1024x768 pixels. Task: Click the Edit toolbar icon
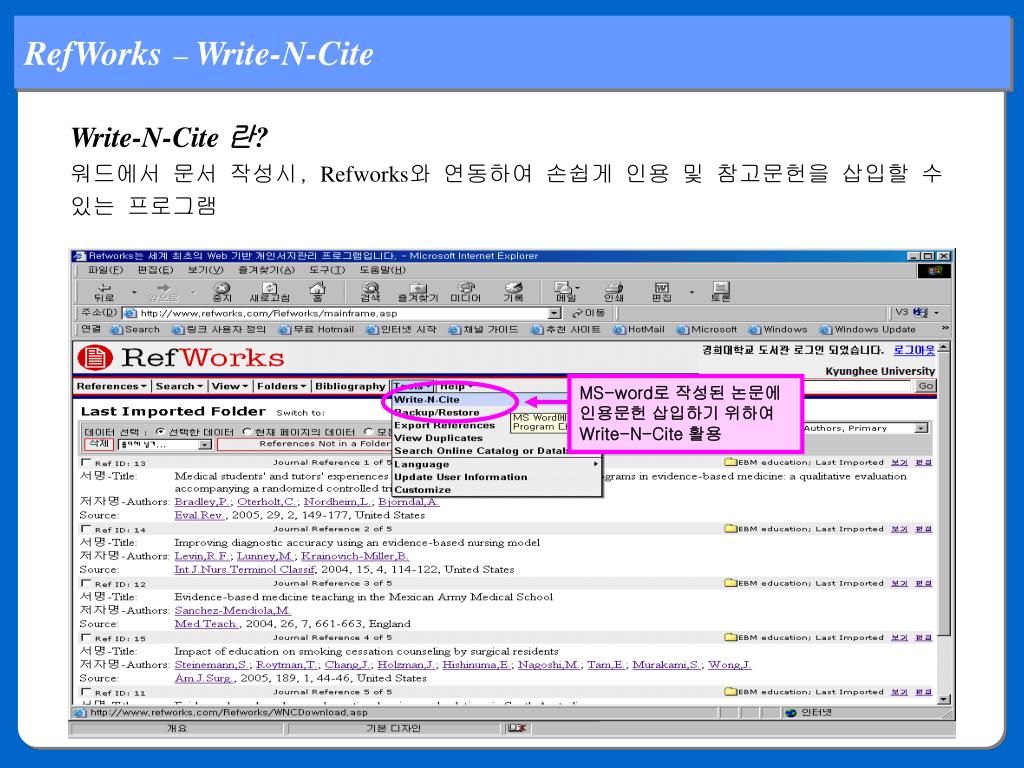662,291
